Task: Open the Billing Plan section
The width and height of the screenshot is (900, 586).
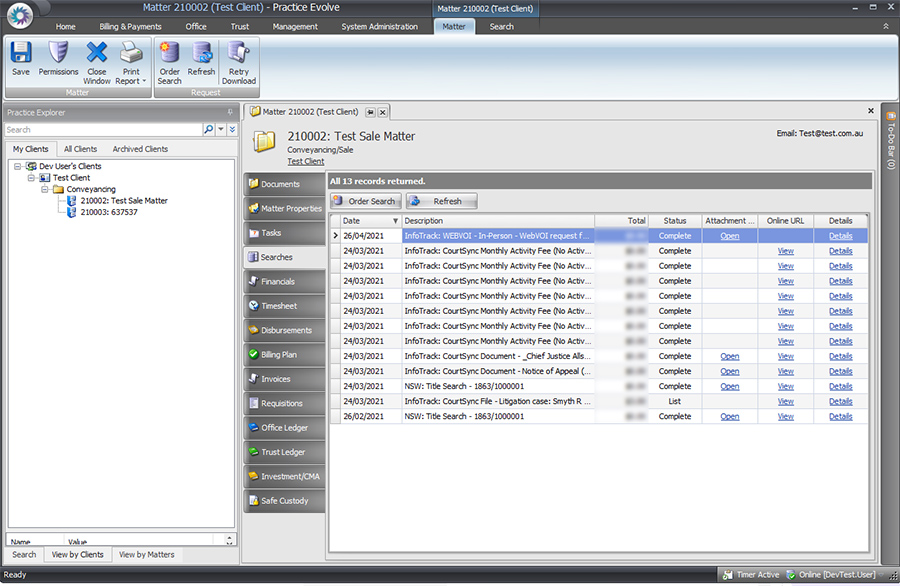Action: [284, 355]
